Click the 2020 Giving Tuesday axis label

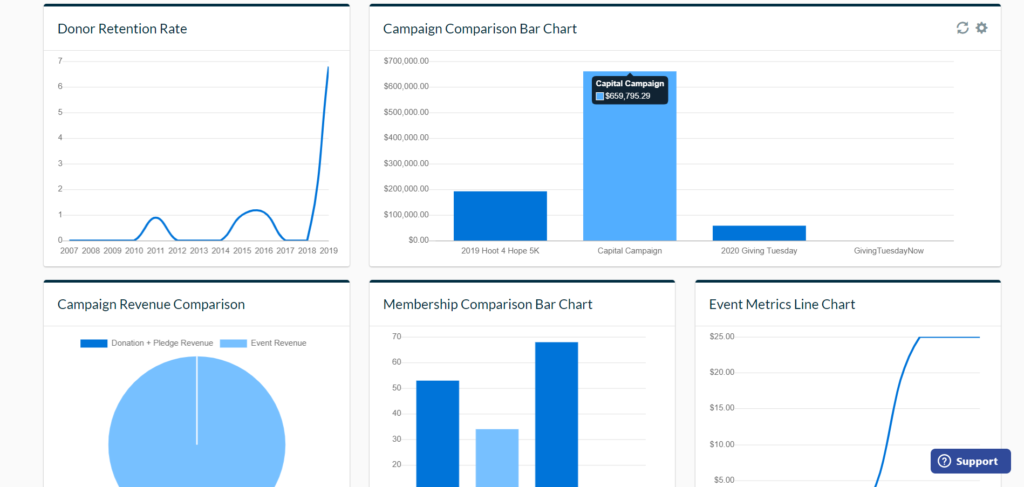point(759,251)
